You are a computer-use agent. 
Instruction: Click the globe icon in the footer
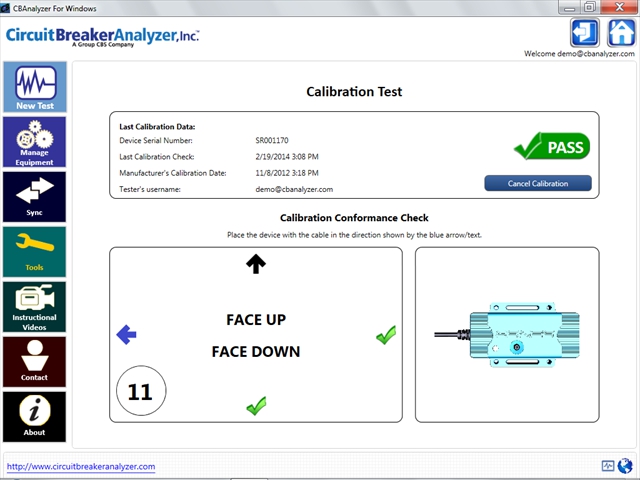(625, 466)
